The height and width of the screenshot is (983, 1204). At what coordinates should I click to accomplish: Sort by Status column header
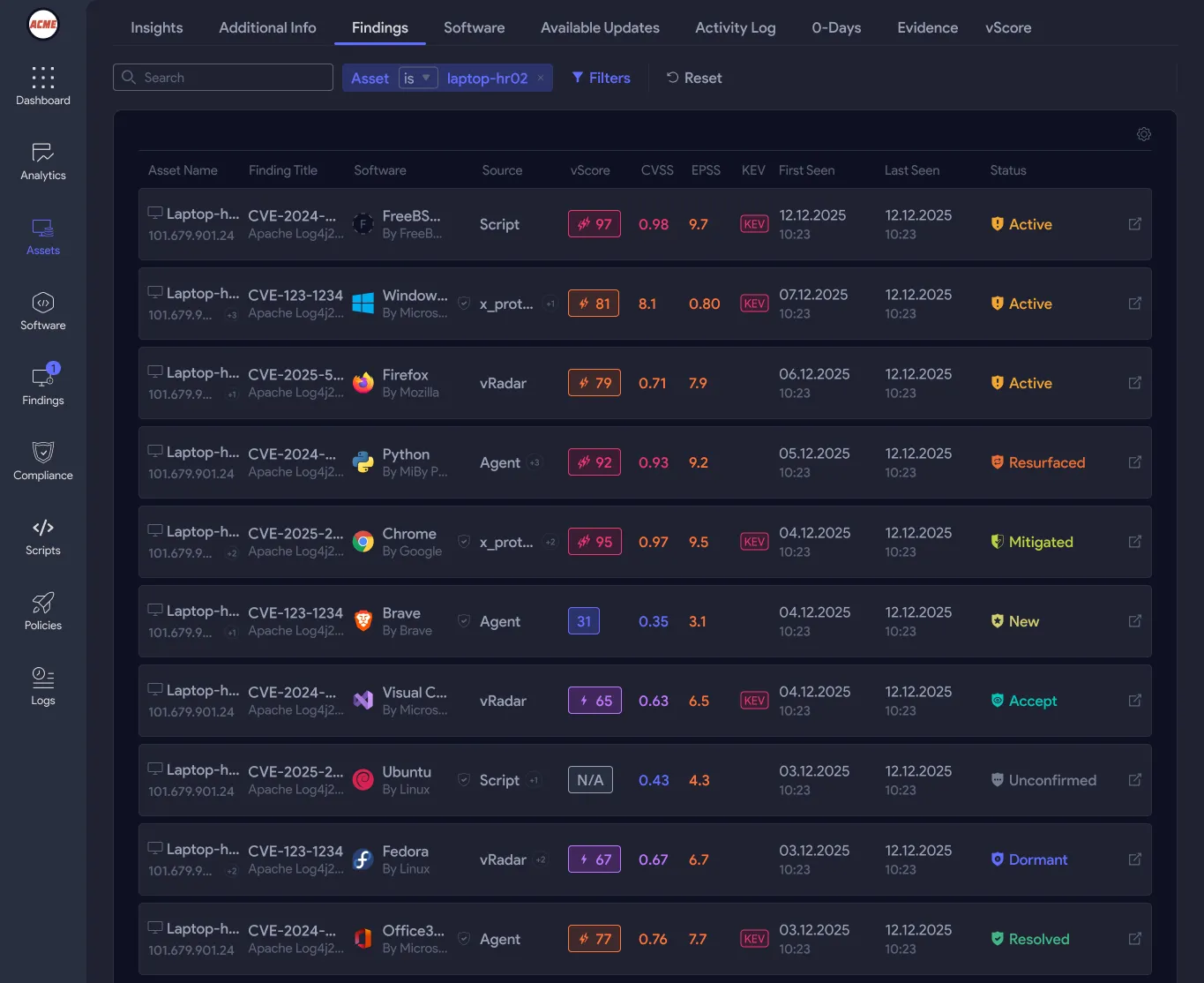(1008, 170)
